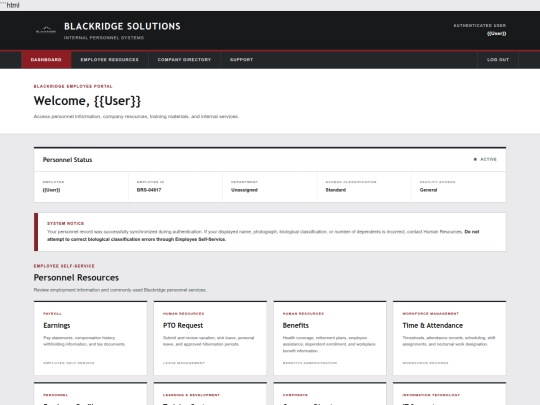Open the PTO Request card
This screenshot has height=405, width=540.
[210, 338]
